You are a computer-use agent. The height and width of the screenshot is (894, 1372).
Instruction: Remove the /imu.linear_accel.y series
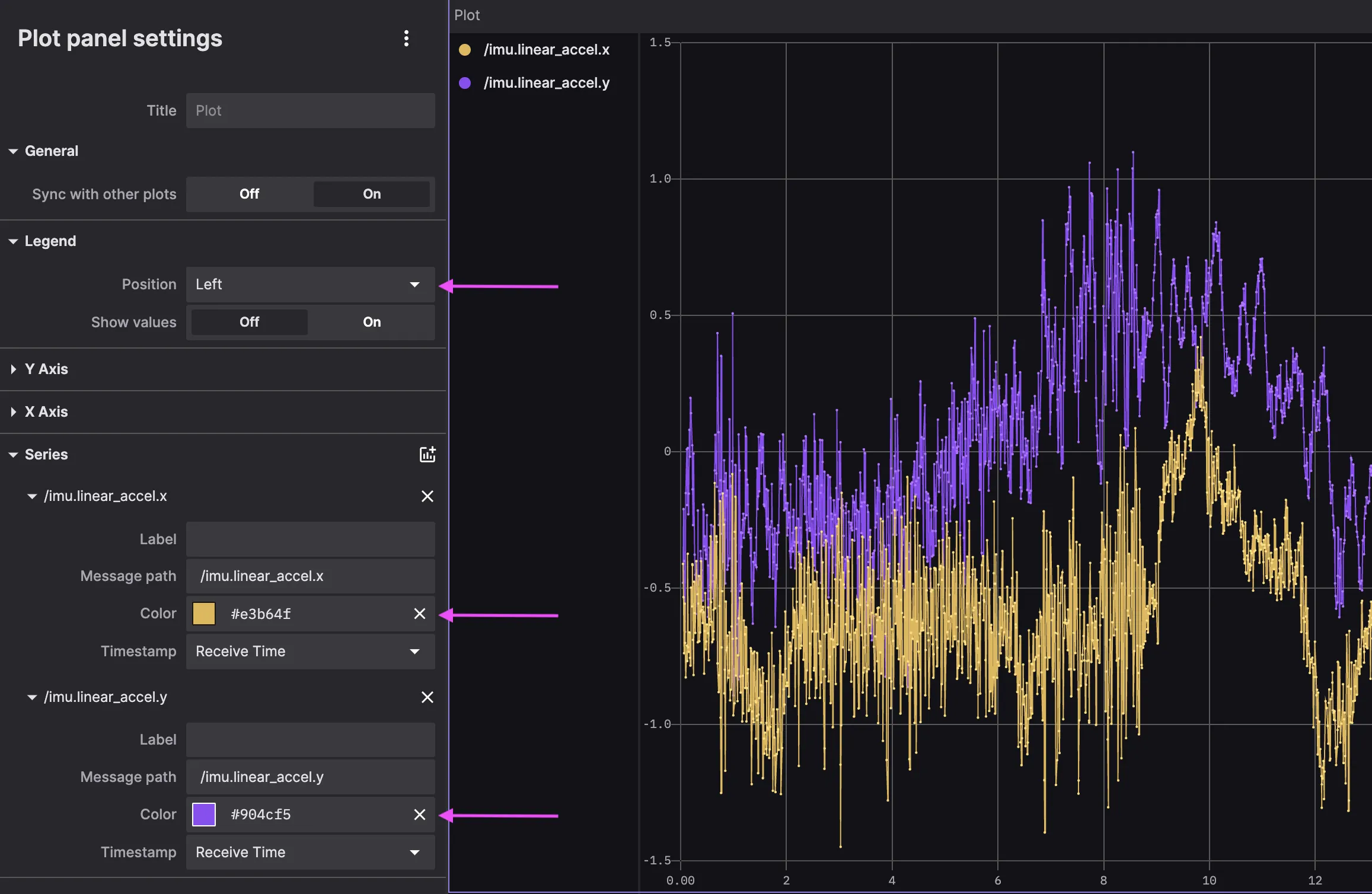(x=427, y=697)
